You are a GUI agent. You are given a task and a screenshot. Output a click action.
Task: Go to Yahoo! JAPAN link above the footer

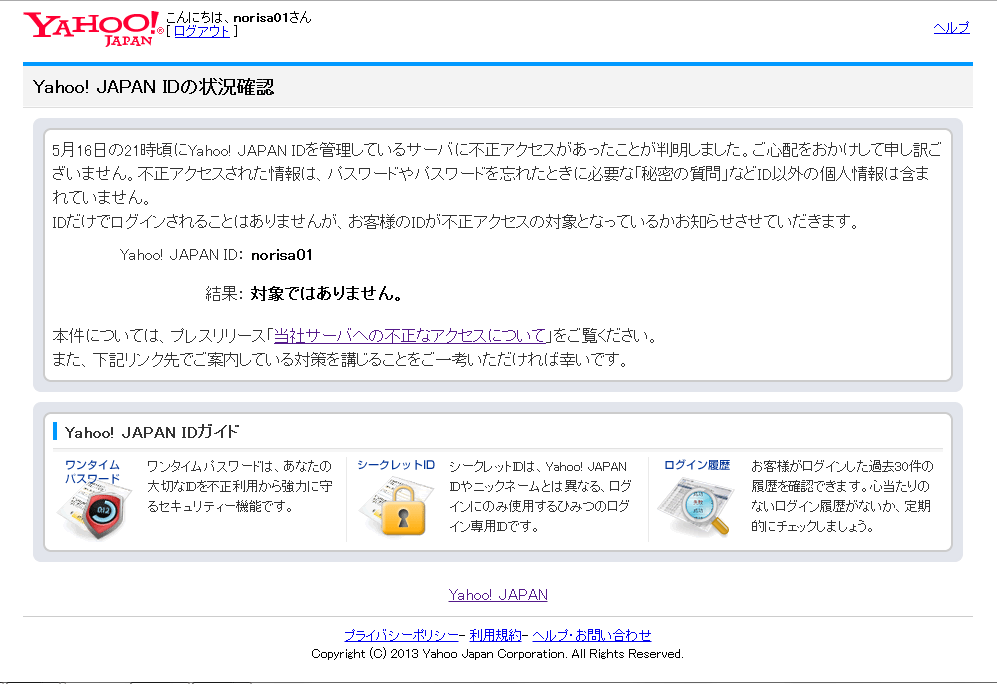pos(498,595)
